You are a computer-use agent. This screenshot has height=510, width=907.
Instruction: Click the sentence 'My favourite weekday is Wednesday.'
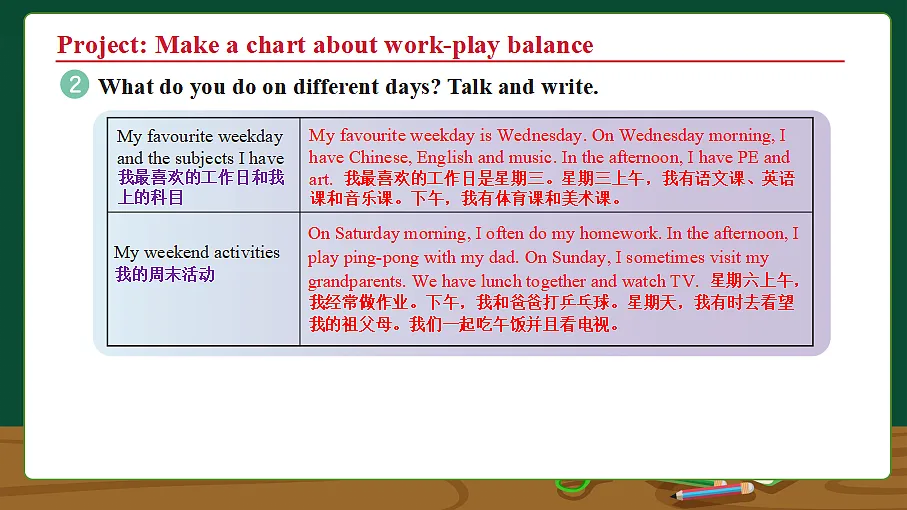pyautogui.click(x=447, y=135)
